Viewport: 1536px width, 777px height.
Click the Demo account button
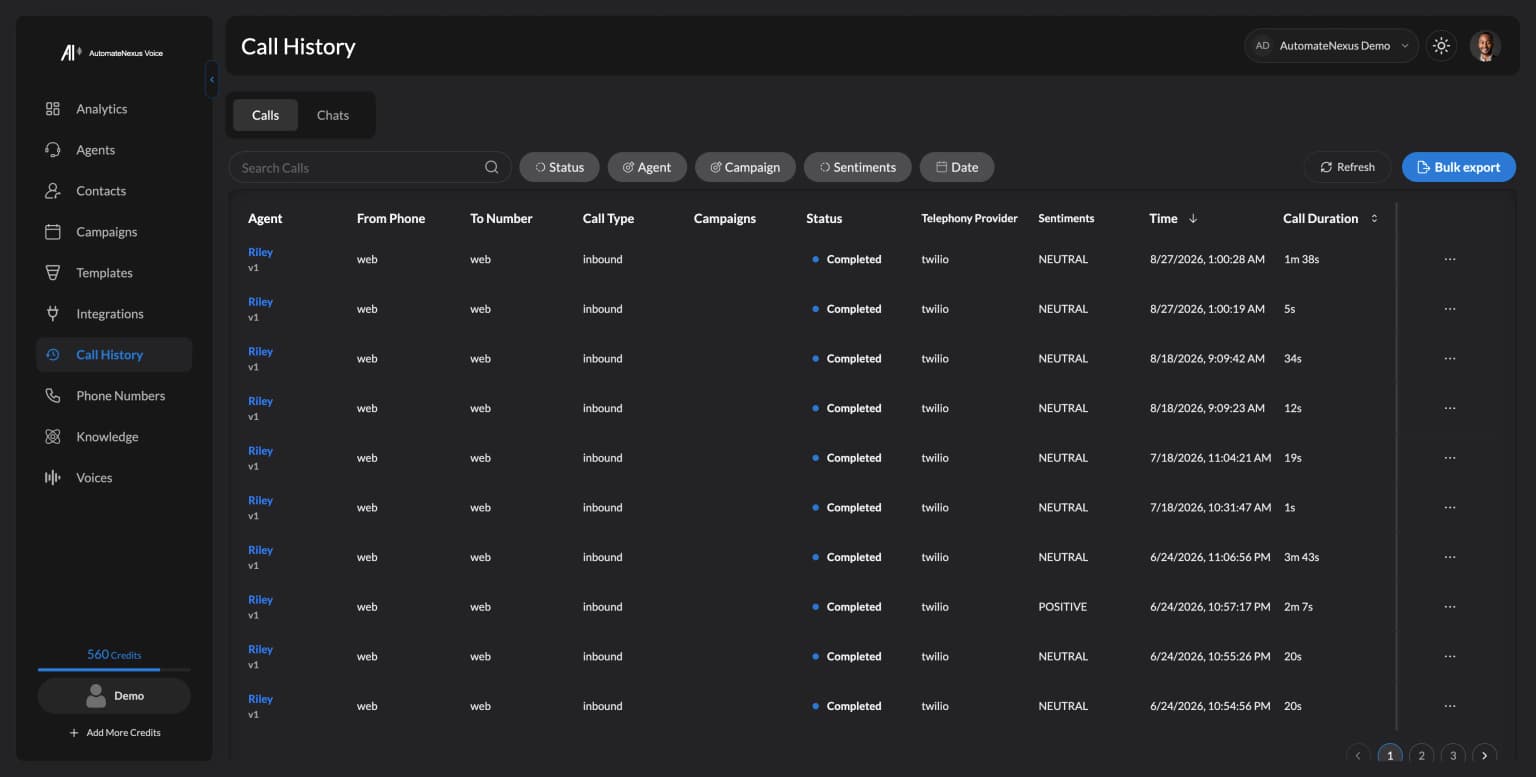pyautogui.click(x=114, y=696)
